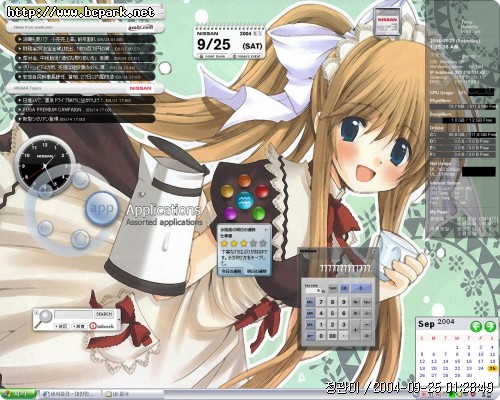Click the left button under 9/25 date
Viewport: 500px width, 400px height.
click(x=213, y=56)
